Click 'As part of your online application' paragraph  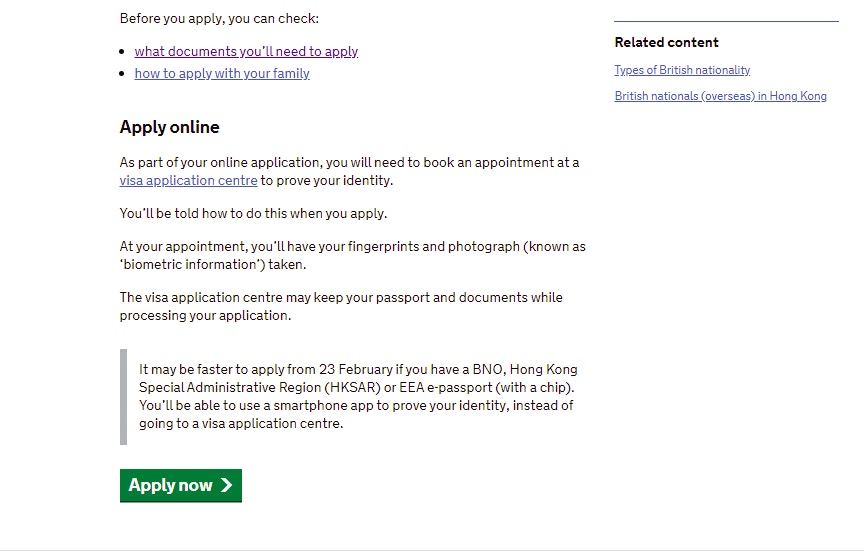349,171
